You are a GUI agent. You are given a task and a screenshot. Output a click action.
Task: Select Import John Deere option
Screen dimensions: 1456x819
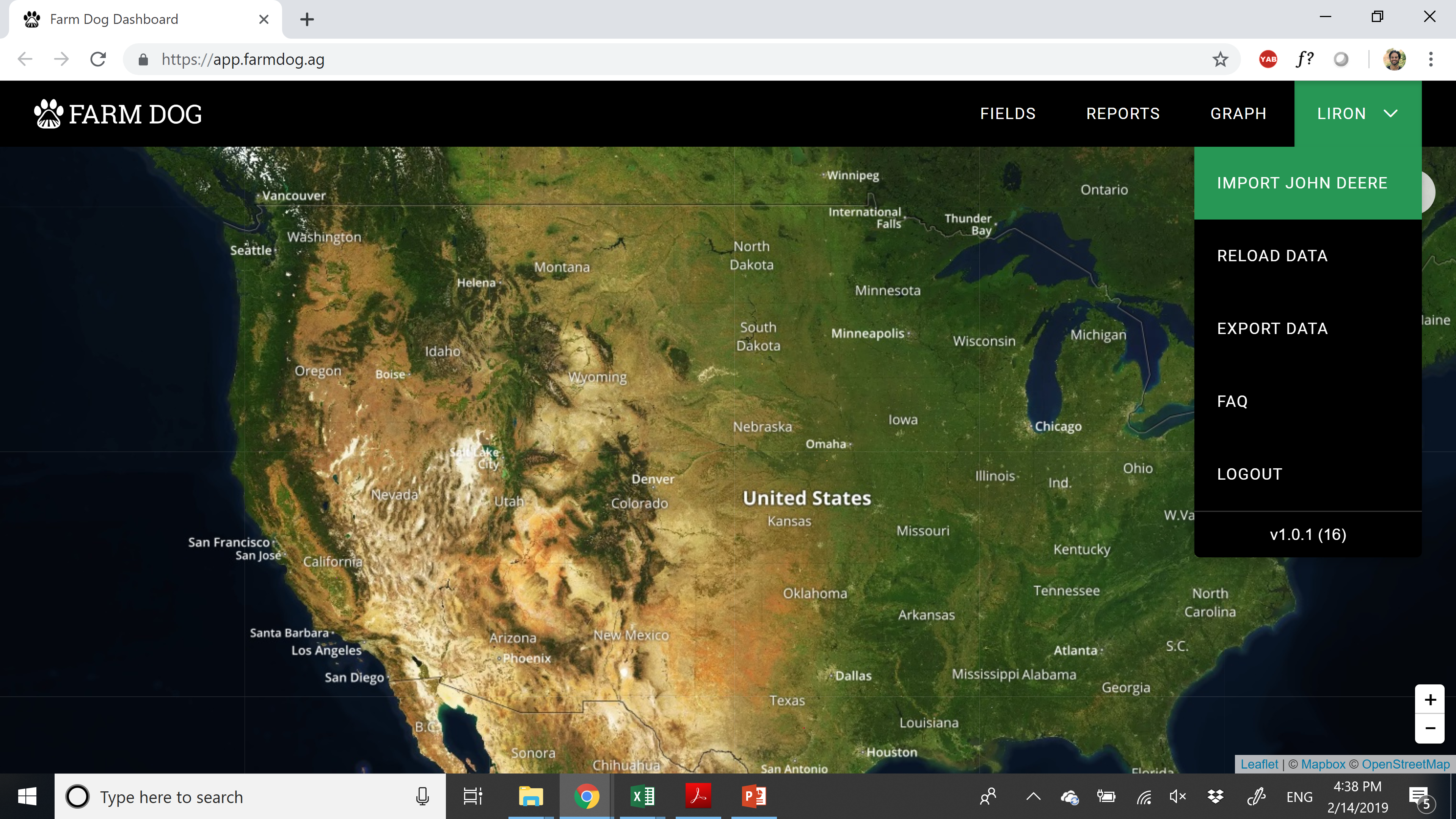[1307, 183]
